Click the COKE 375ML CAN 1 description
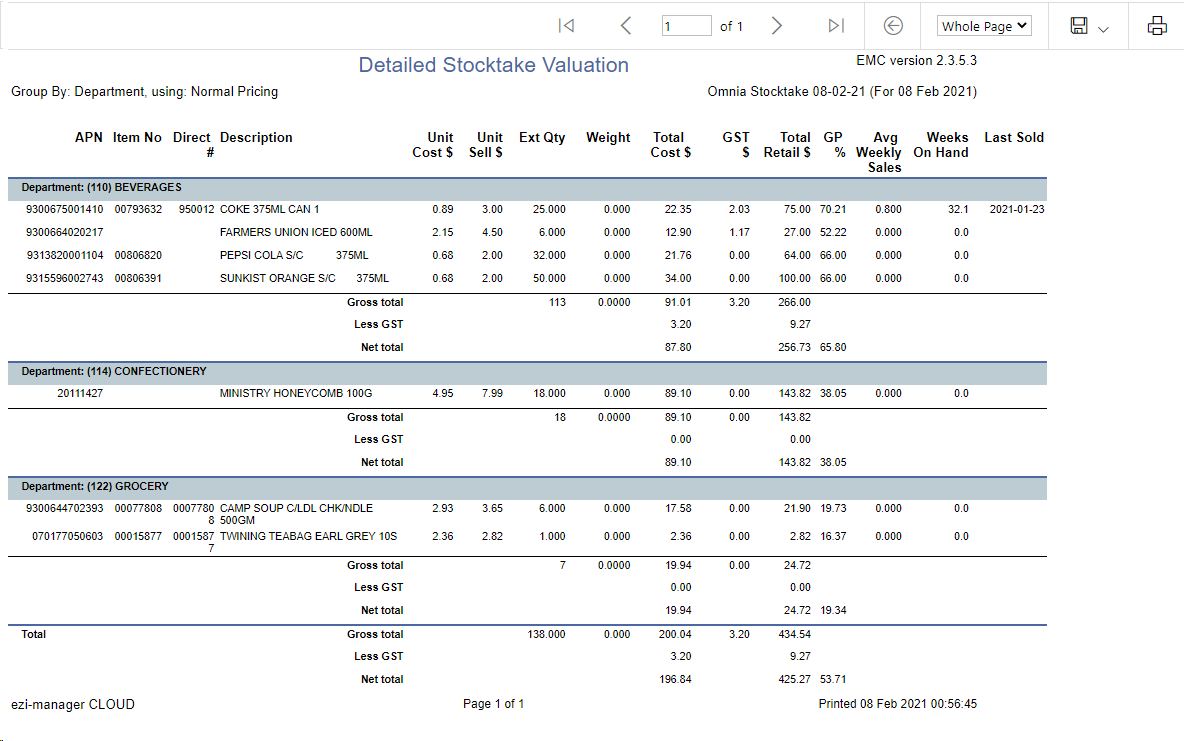Viewport: 1184px width, 741px height. pos(269,209)
